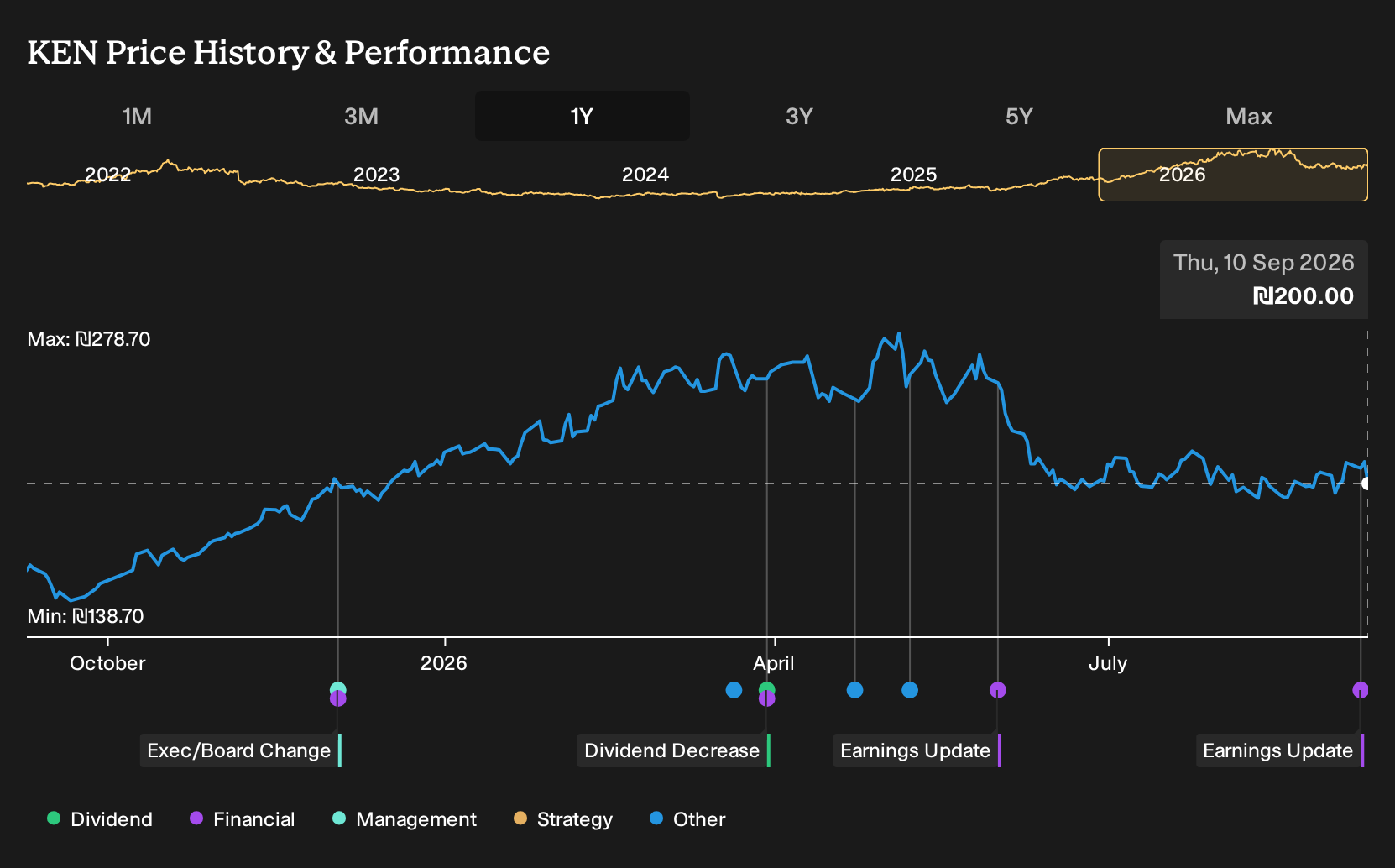
Task: Open the Dividend Decrease event label
Action: 672,750
